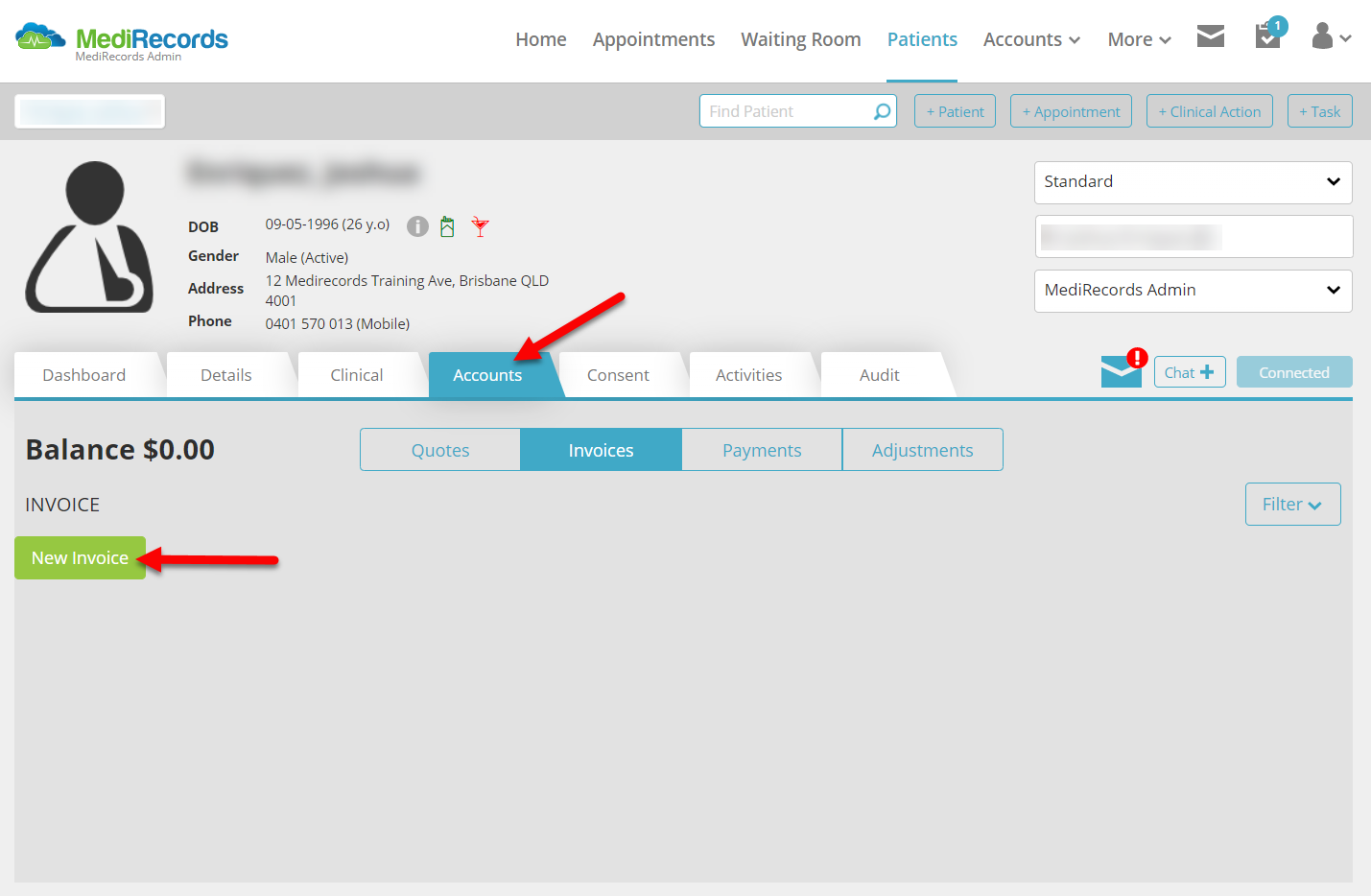Switch to the Dashboard tab

click(84, 375)
